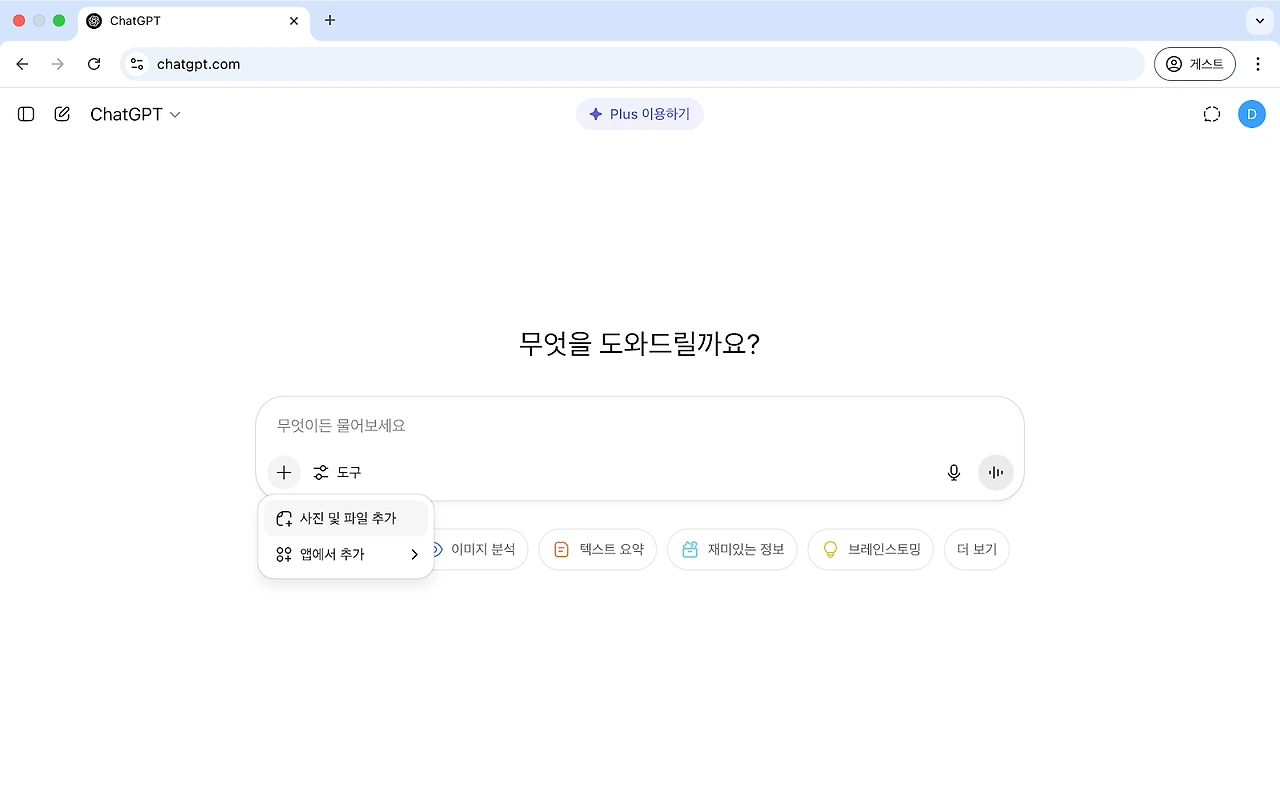The image size is (1280, 800).
Task: Expand the 앱에서 추가 submenu
Action: click(346, 553)
